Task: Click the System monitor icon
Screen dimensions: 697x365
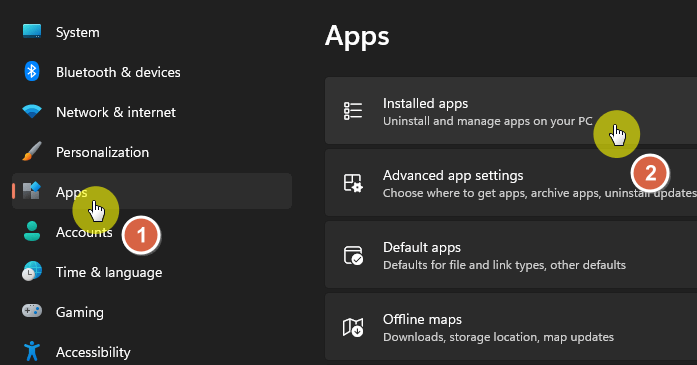Action: pos(32,32)
